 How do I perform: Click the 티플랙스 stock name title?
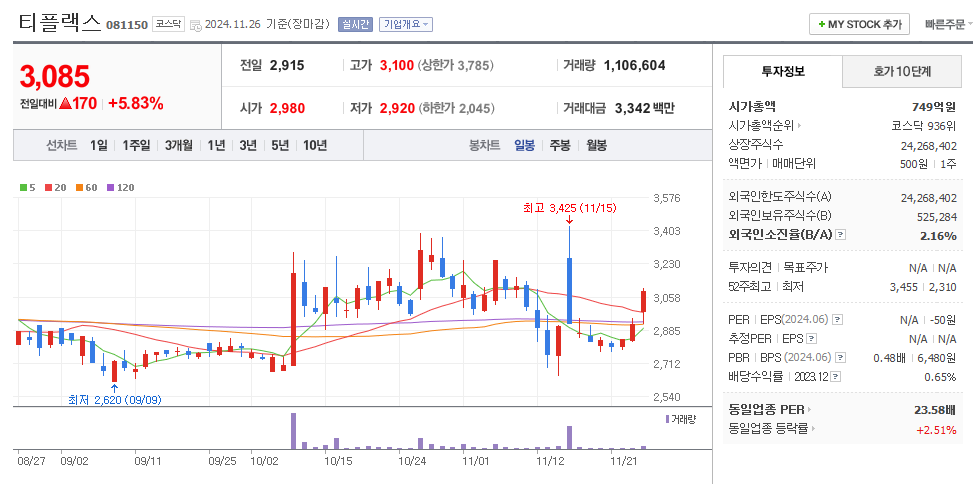click(x=59, y=24)
